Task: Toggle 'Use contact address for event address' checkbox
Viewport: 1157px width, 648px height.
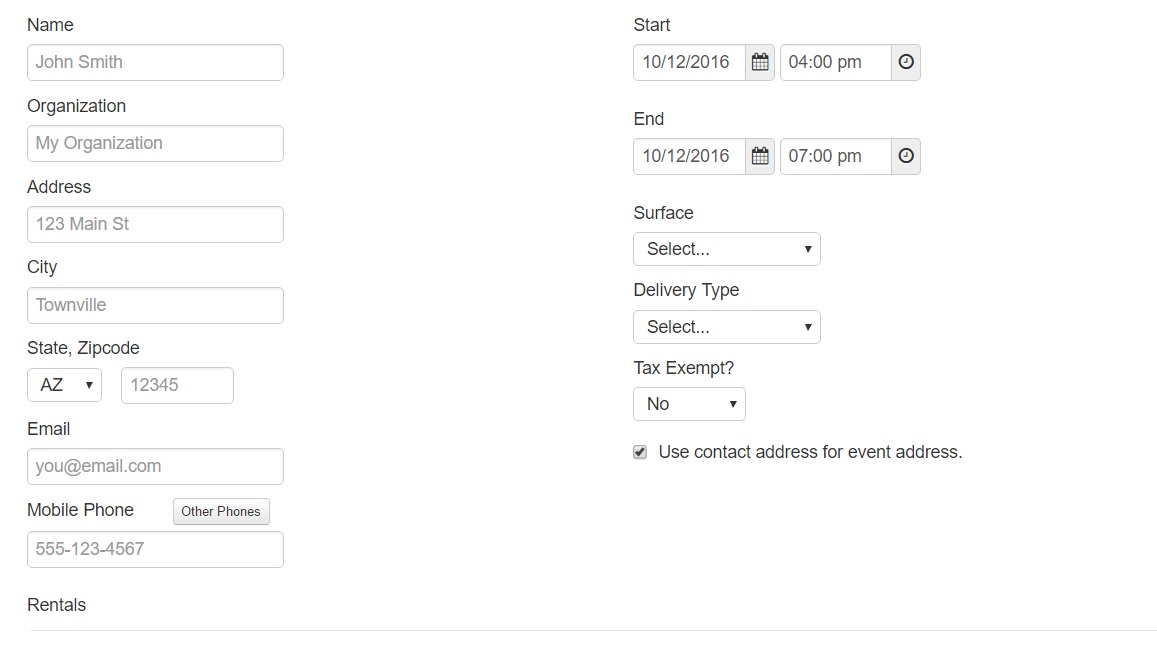Action: [640, 452]
